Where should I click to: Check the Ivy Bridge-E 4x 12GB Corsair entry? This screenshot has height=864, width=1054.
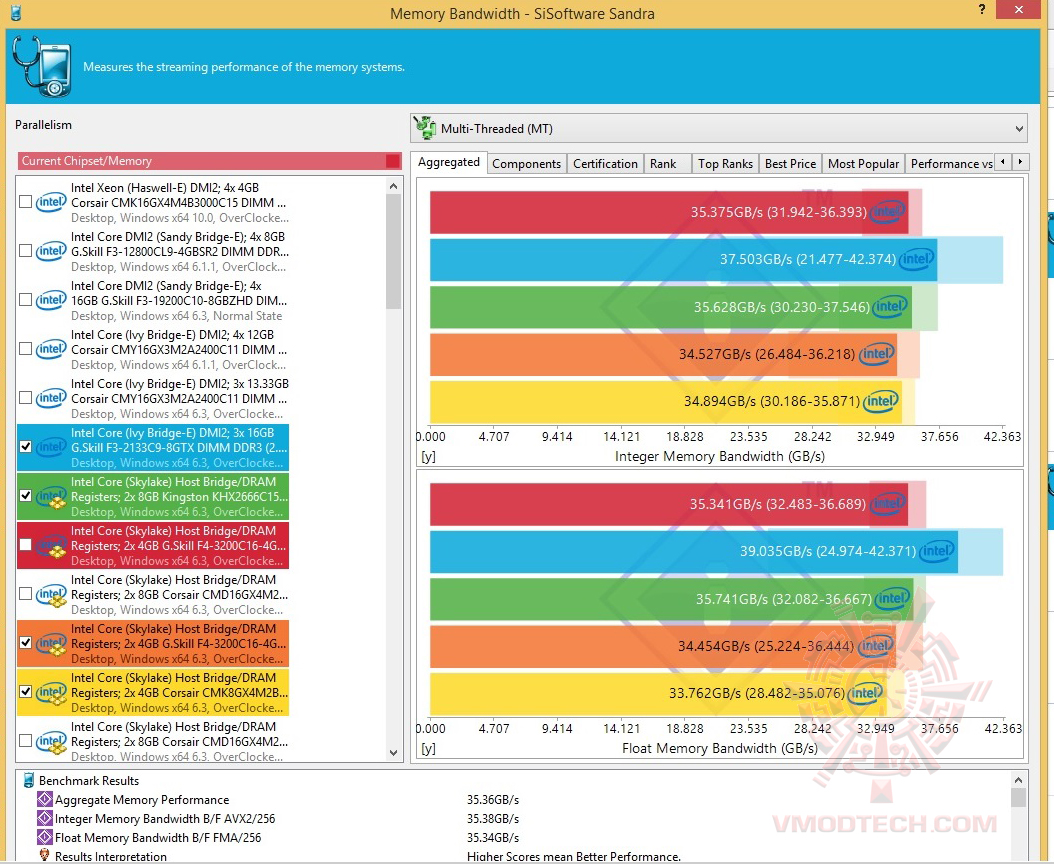click(26, 349)
